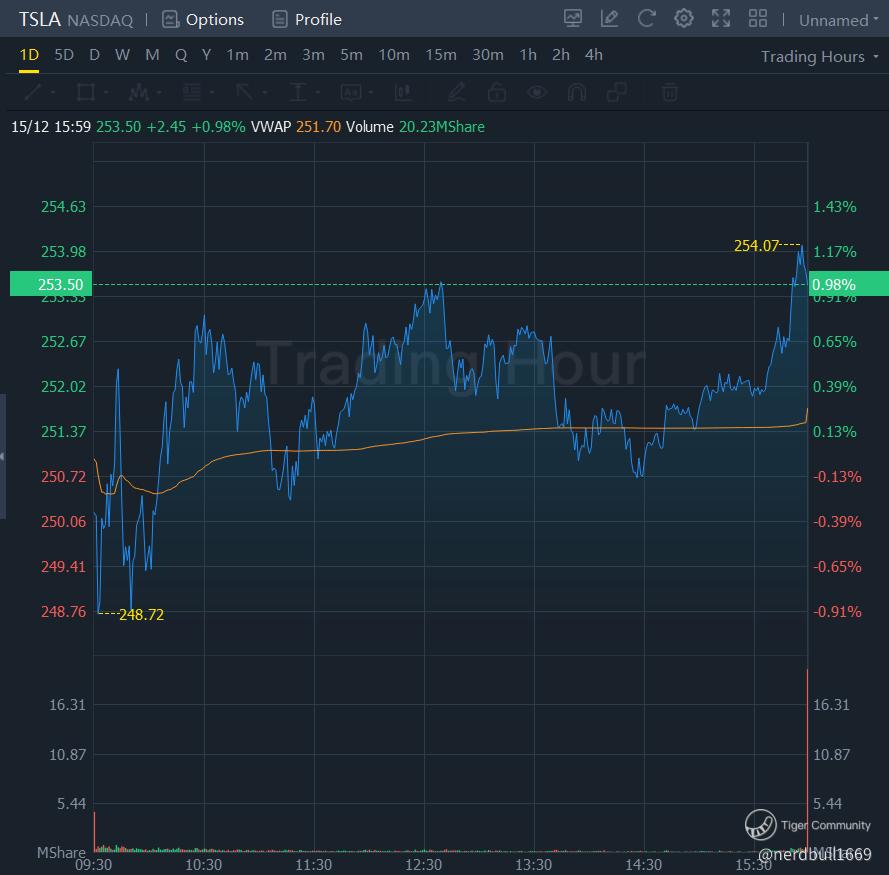Expand the line drawing tool options
The width and height of the screenshot is (889, 875).
pos(52,93)
